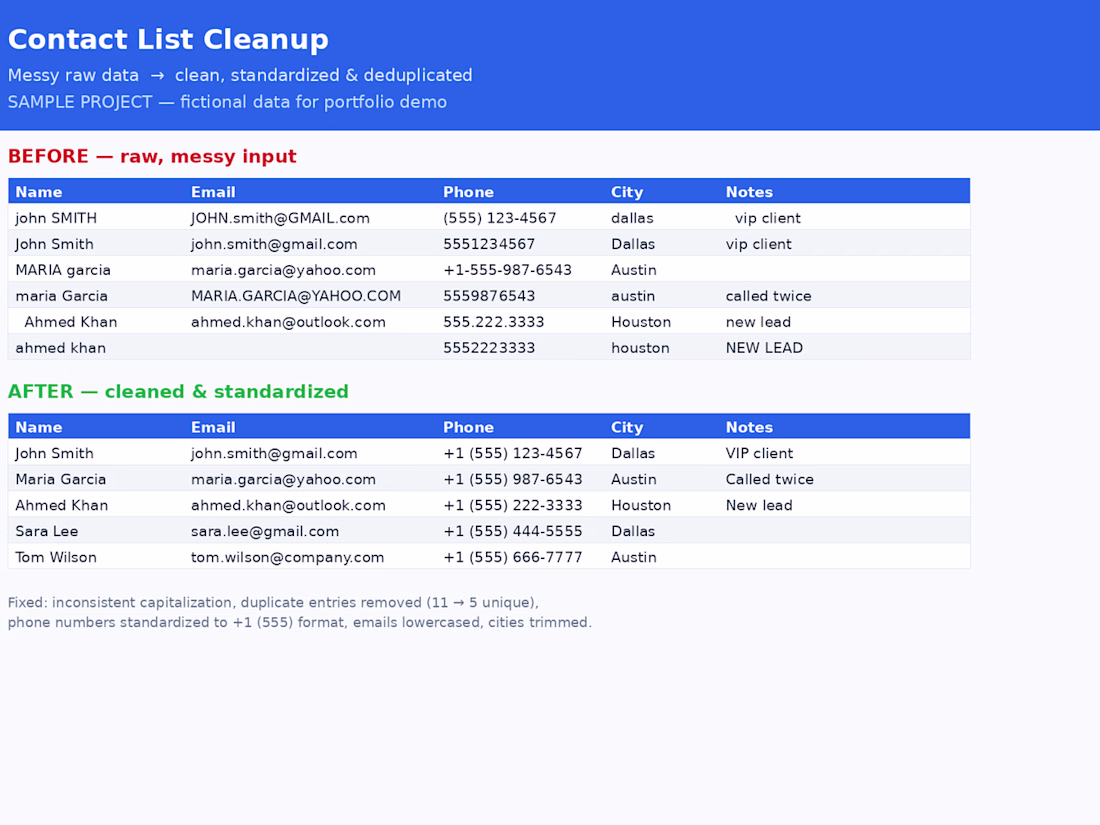1100x825 pixels.
Task: Select the "sara.lee@gmail.com" email cell
Action: [265, 530]
